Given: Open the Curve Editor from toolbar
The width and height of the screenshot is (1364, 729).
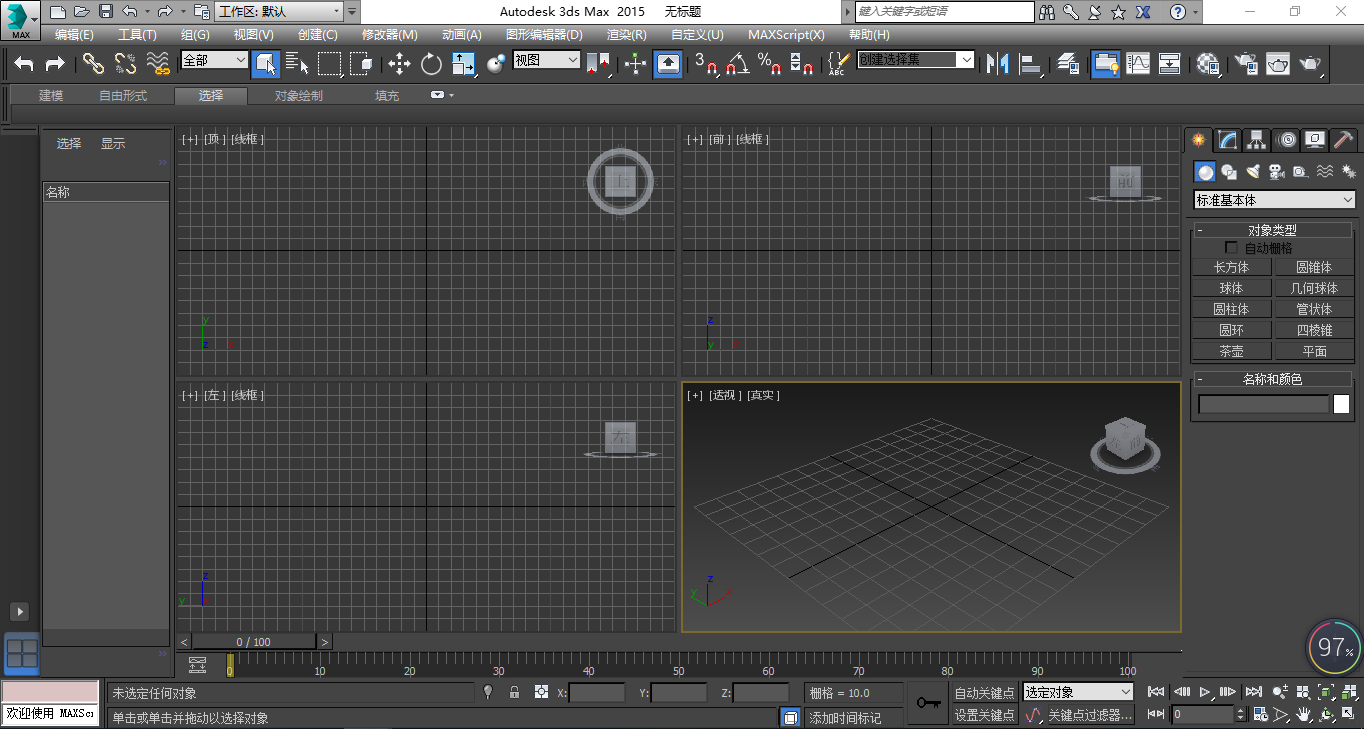Looking at the screenshot, I should 1138,64.
